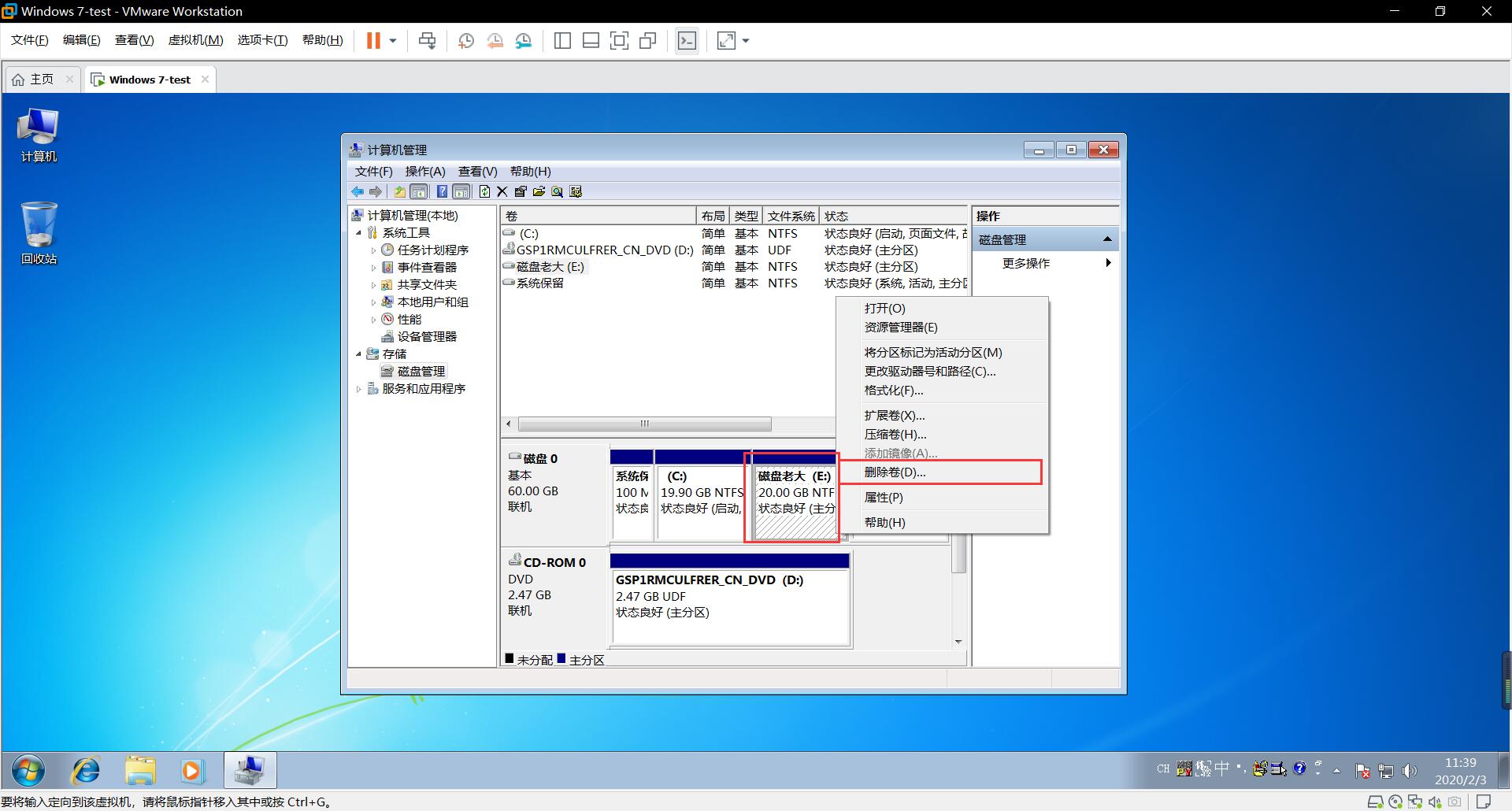Collapse the 系统工具 tree node
This screenshot has width=1512, height=811.
click(x=359, y=232)
